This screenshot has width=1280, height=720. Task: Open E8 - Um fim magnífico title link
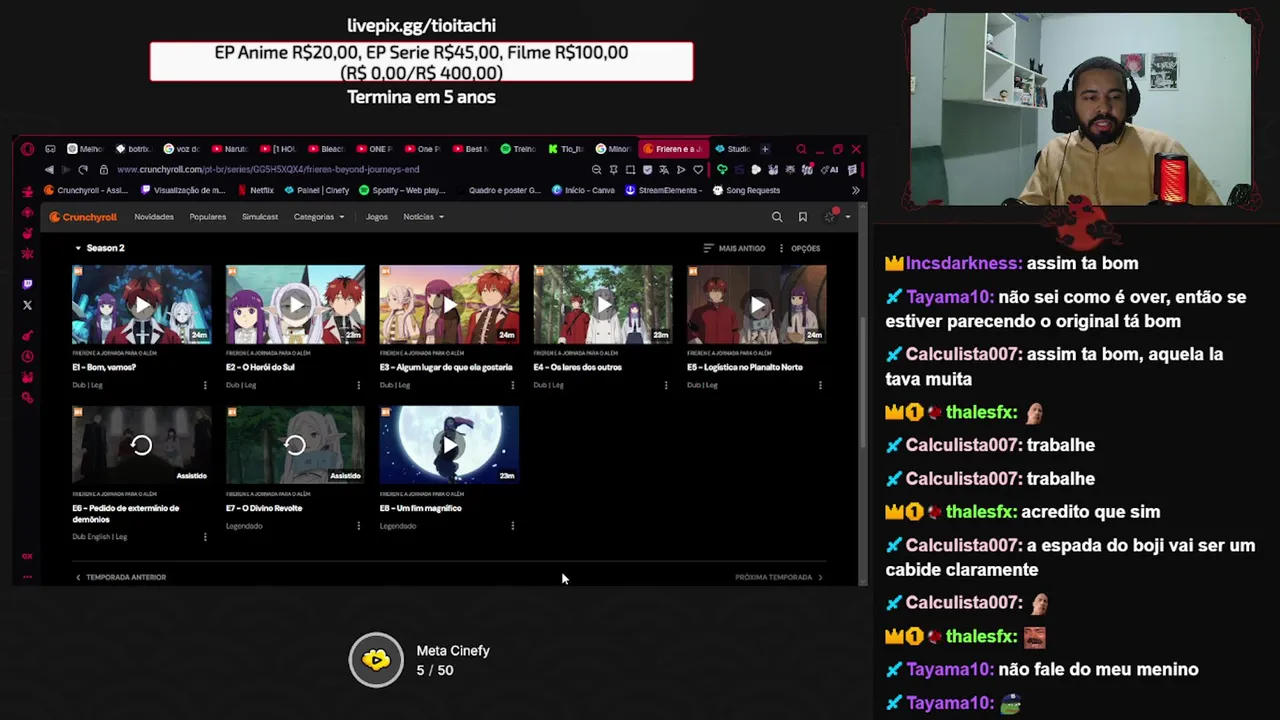point(421,508)
